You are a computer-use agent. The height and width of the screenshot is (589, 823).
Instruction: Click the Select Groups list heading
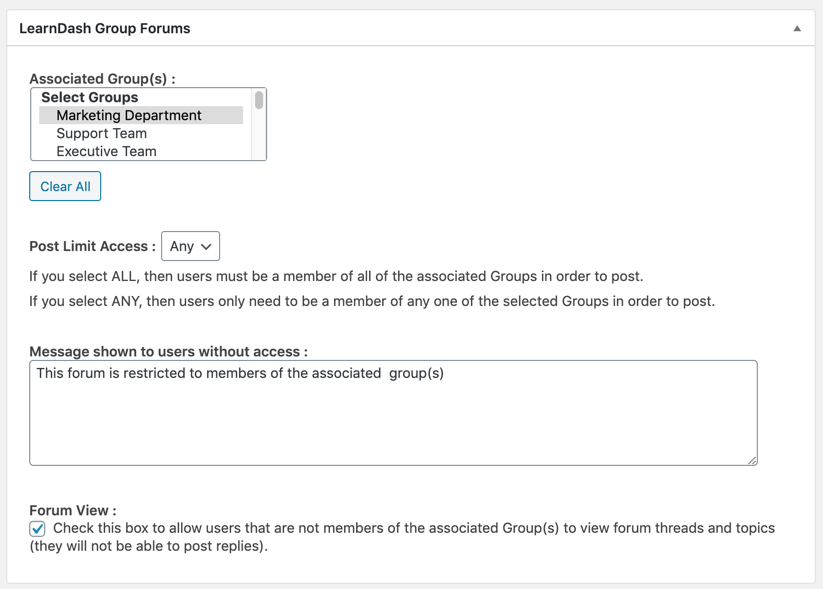(90, 98)
